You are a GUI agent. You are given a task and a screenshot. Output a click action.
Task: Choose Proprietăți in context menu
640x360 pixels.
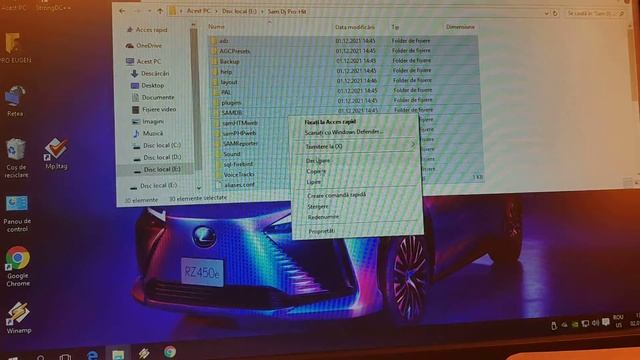322,231
